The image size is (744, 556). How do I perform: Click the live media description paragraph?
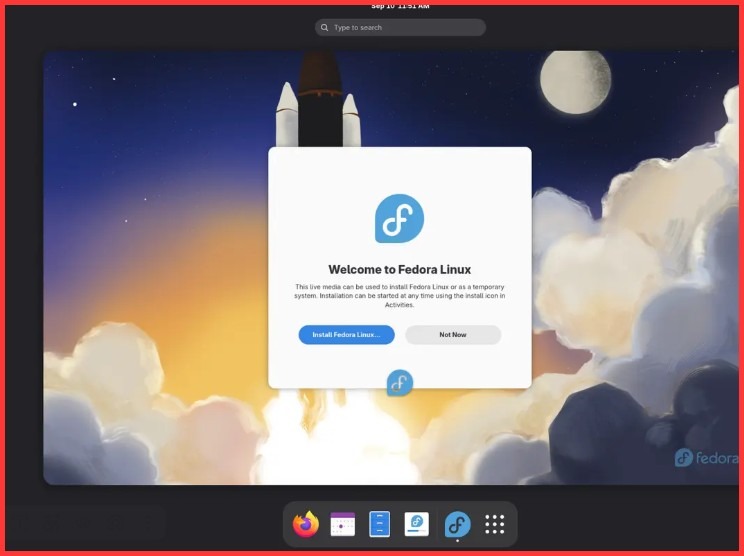click(x=399, y=295)
